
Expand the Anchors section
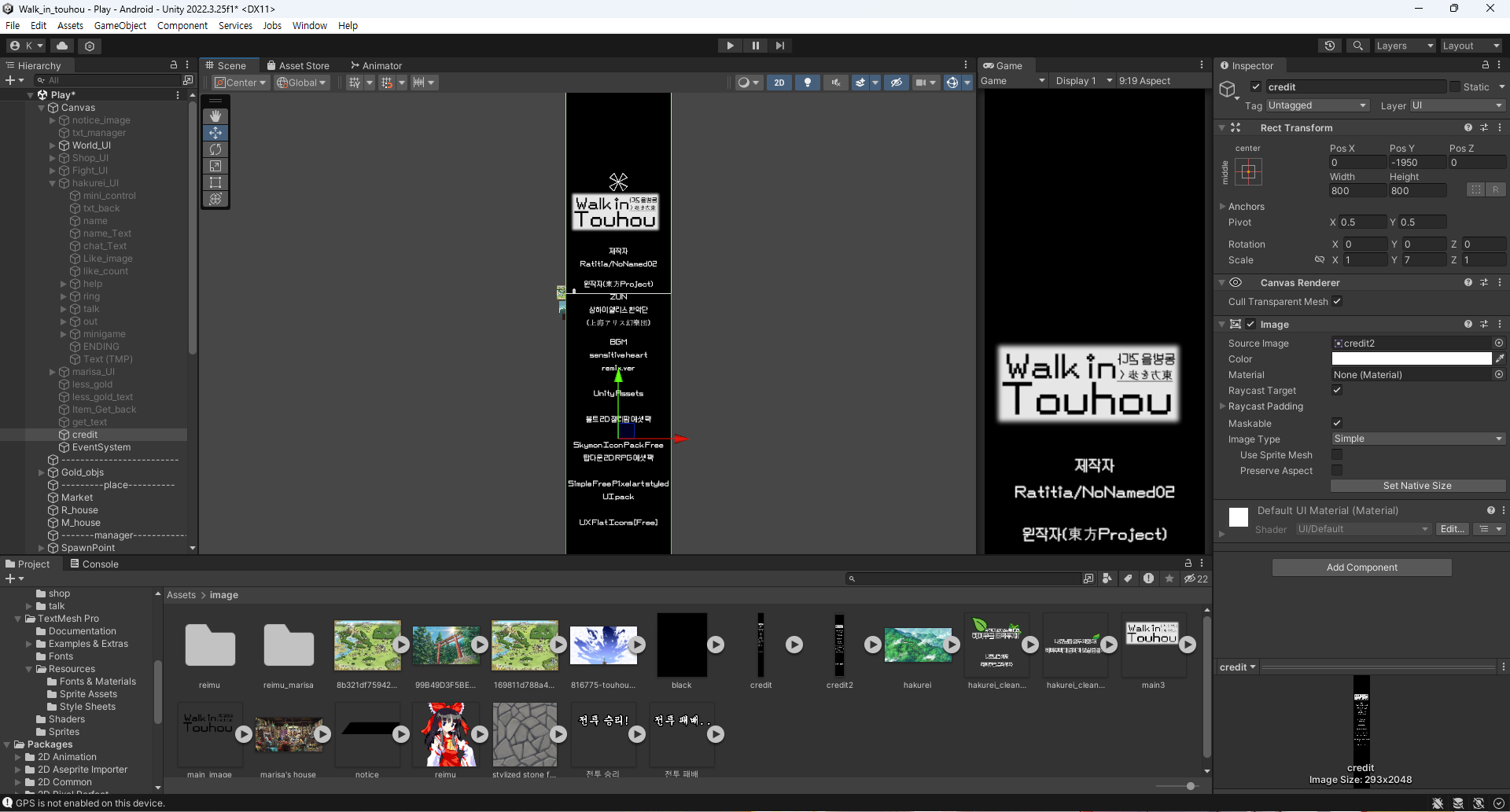1222,207
